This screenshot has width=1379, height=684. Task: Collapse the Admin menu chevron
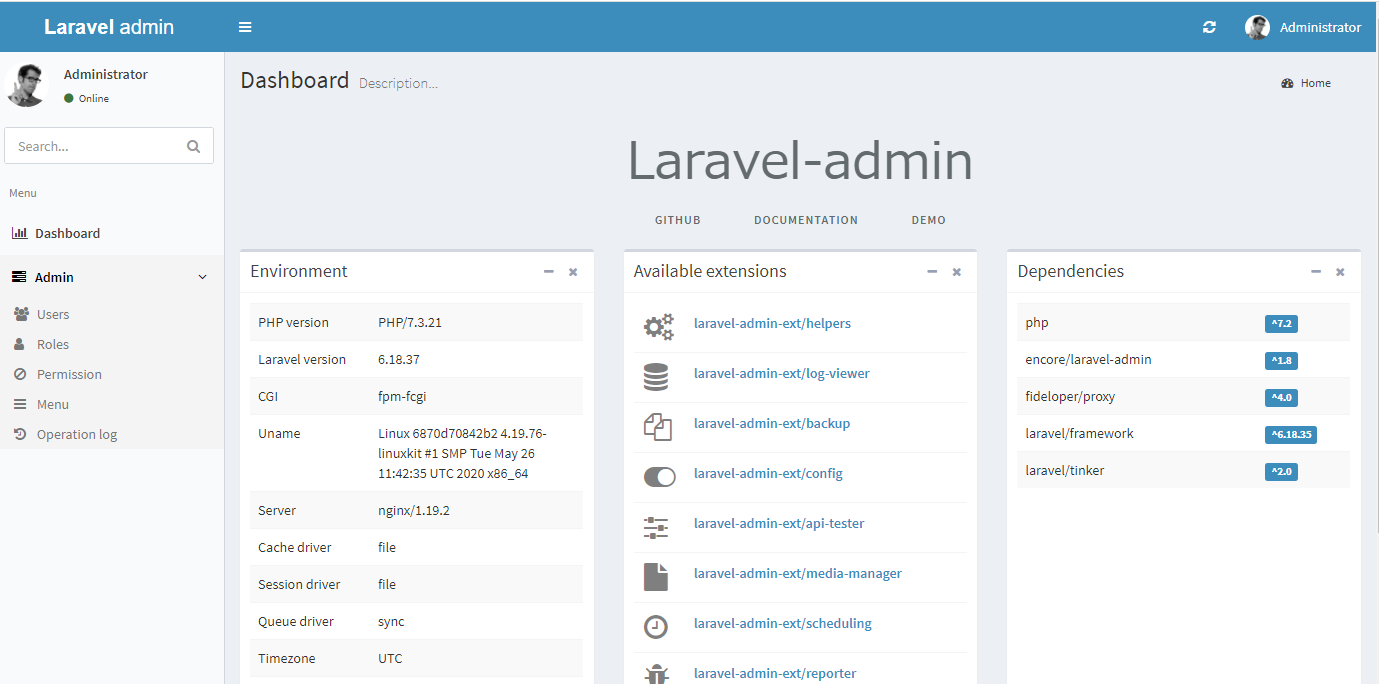[x=203, y=277]
